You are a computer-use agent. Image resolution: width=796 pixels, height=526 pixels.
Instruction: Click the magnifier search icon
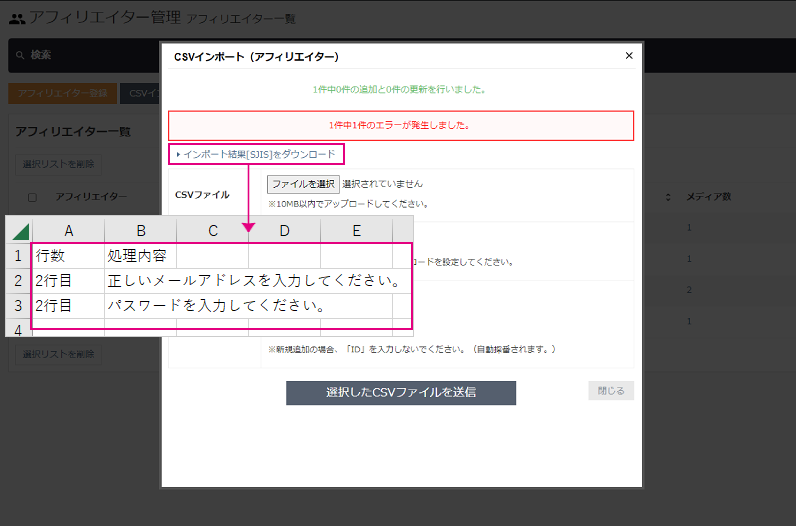click(x=20, y=55)
